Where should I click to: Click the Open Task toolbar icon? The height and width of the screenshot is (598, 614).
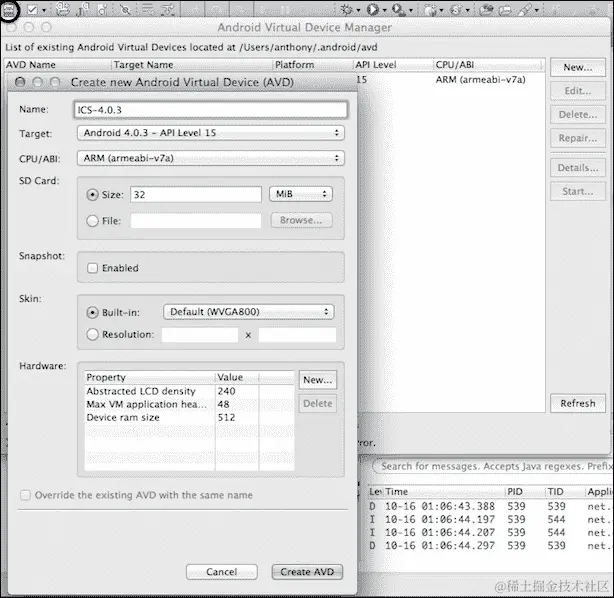pos(505,9)
